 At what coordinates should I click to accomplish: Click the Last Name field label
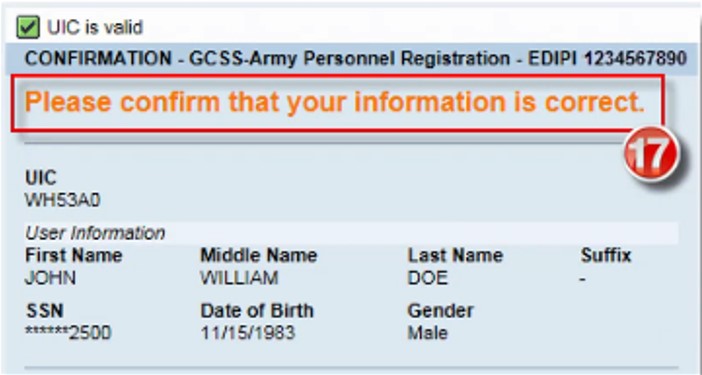tap(455, 256)
